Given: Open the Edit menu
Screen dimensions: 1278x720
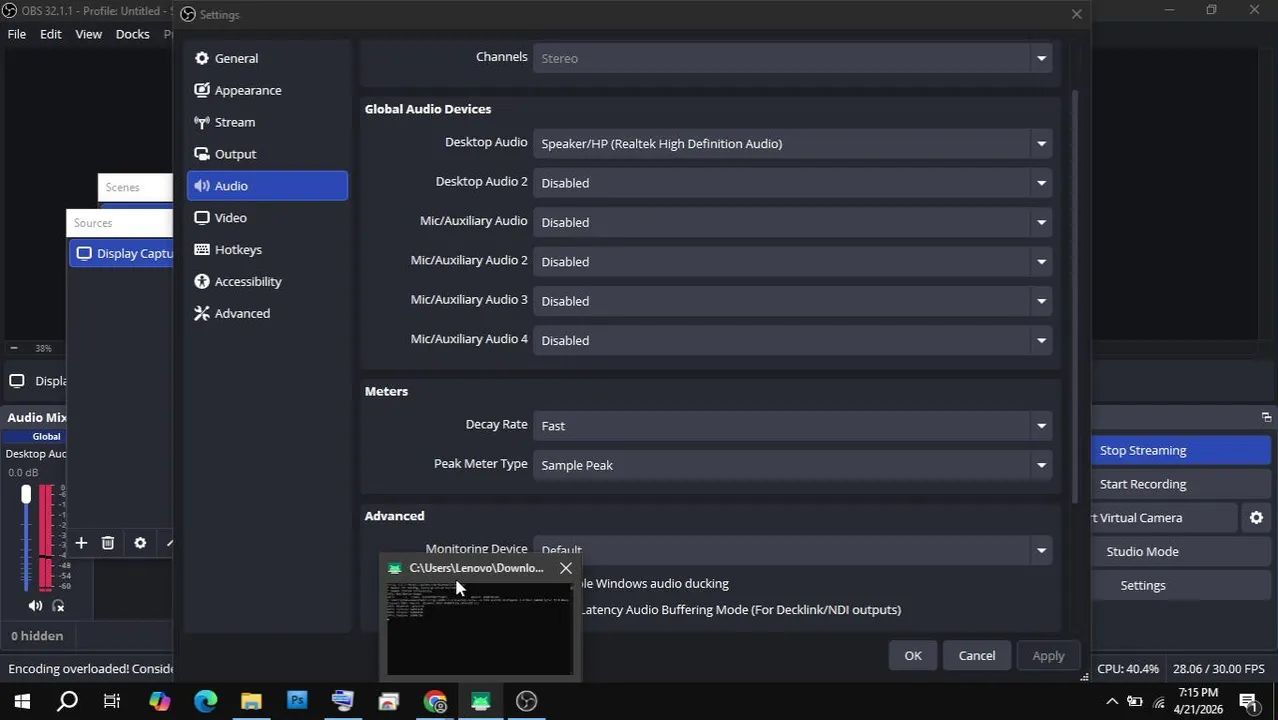Looking at the screenshot, I should click(51, 34).
